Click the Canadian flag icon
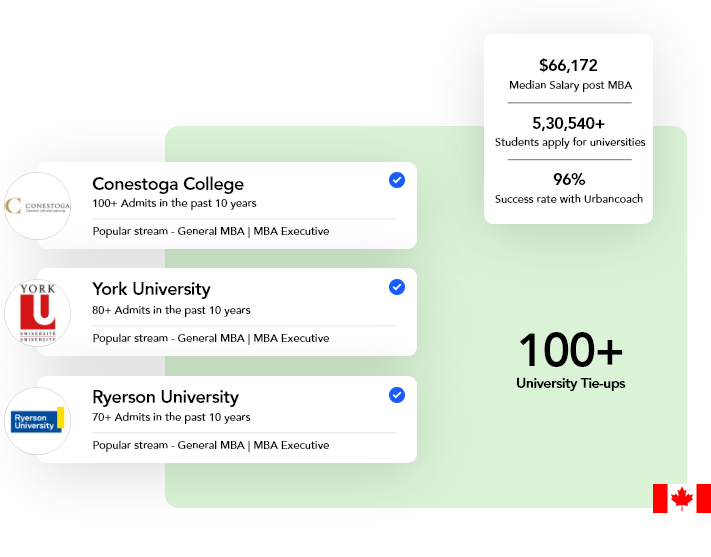This screenshot has width=711, height=557. click(682, 498)
